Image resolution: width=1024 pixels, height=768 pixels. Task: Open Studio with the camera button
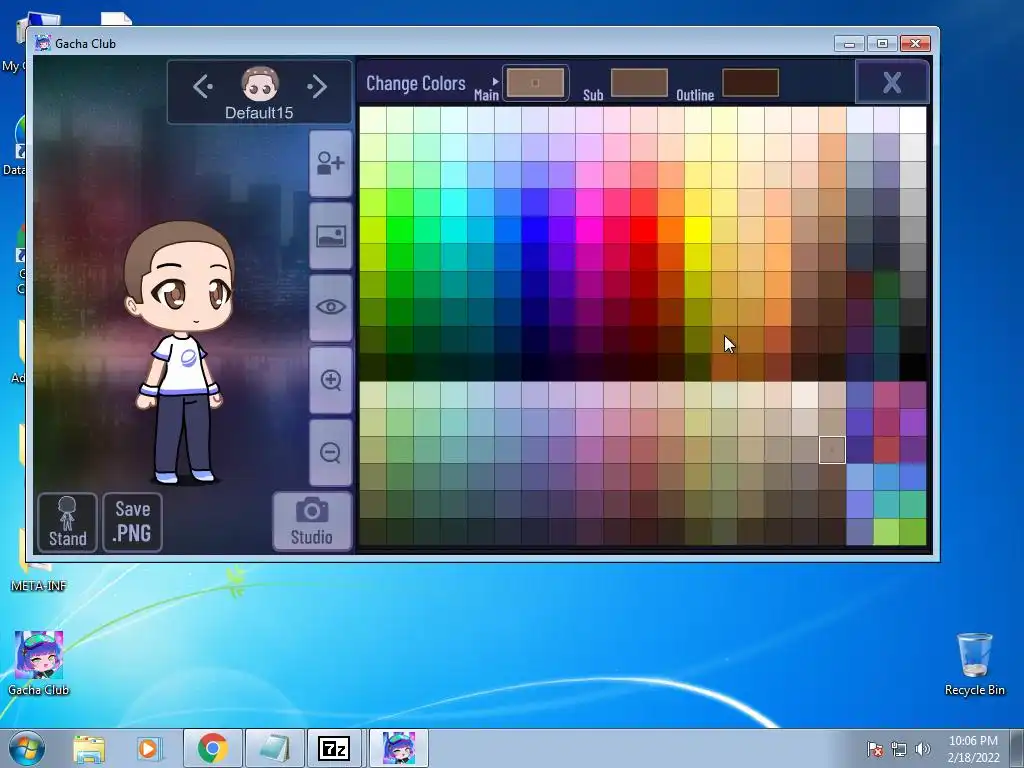(312, 521)
